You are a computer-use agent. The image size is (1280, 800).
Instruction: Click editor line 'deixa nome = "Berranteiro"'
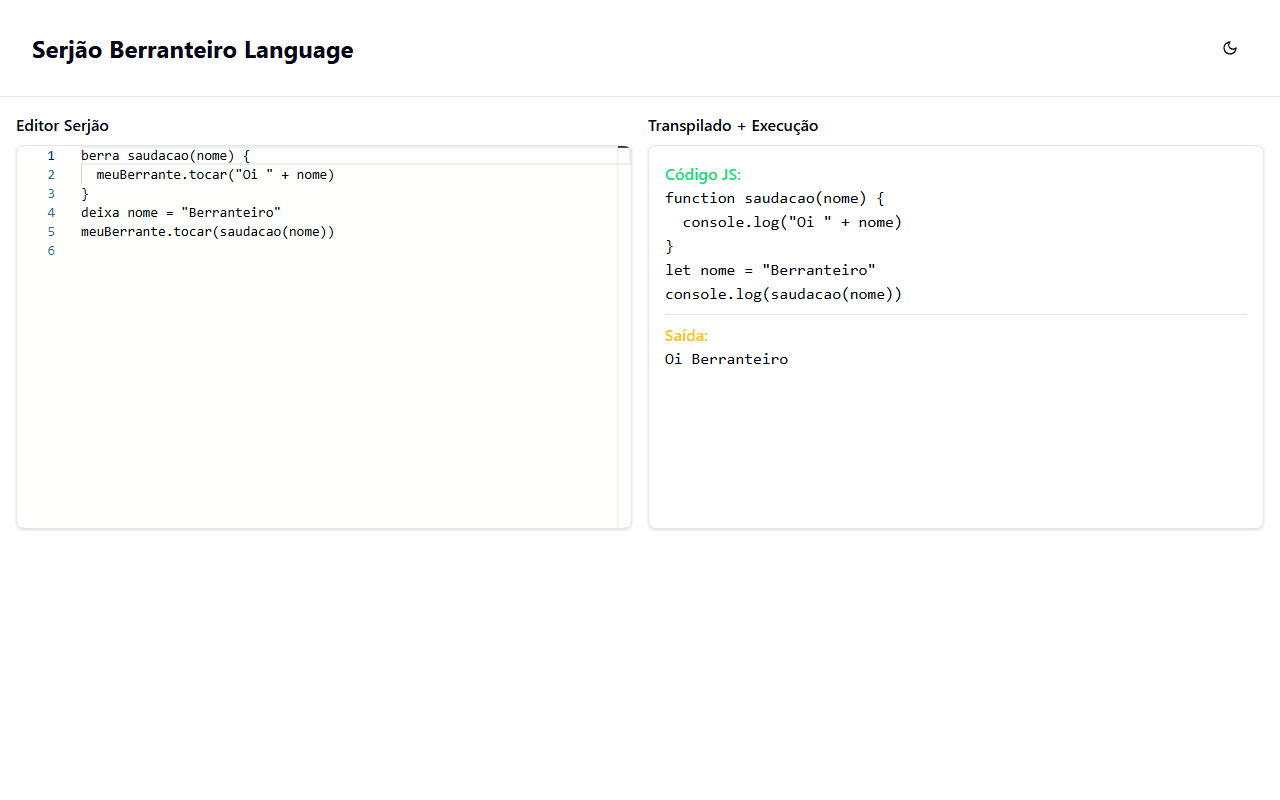(x=181, y=213)
